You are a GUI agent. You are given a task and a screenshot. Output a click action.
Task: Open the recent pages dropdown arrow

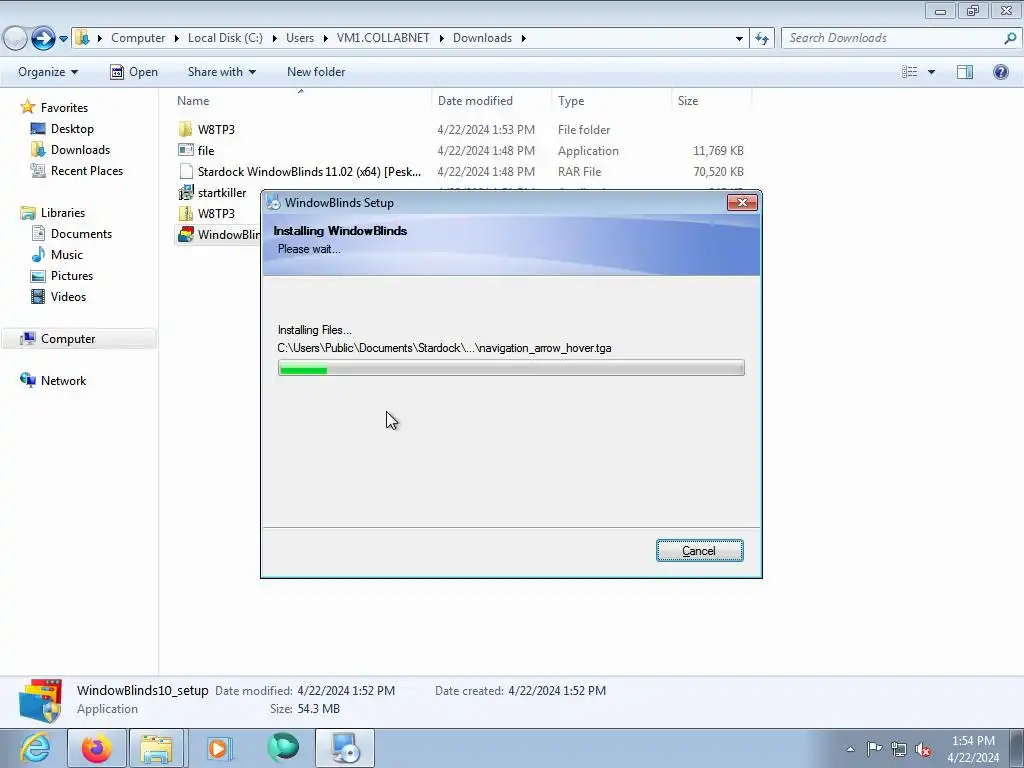tap(63, 39)
